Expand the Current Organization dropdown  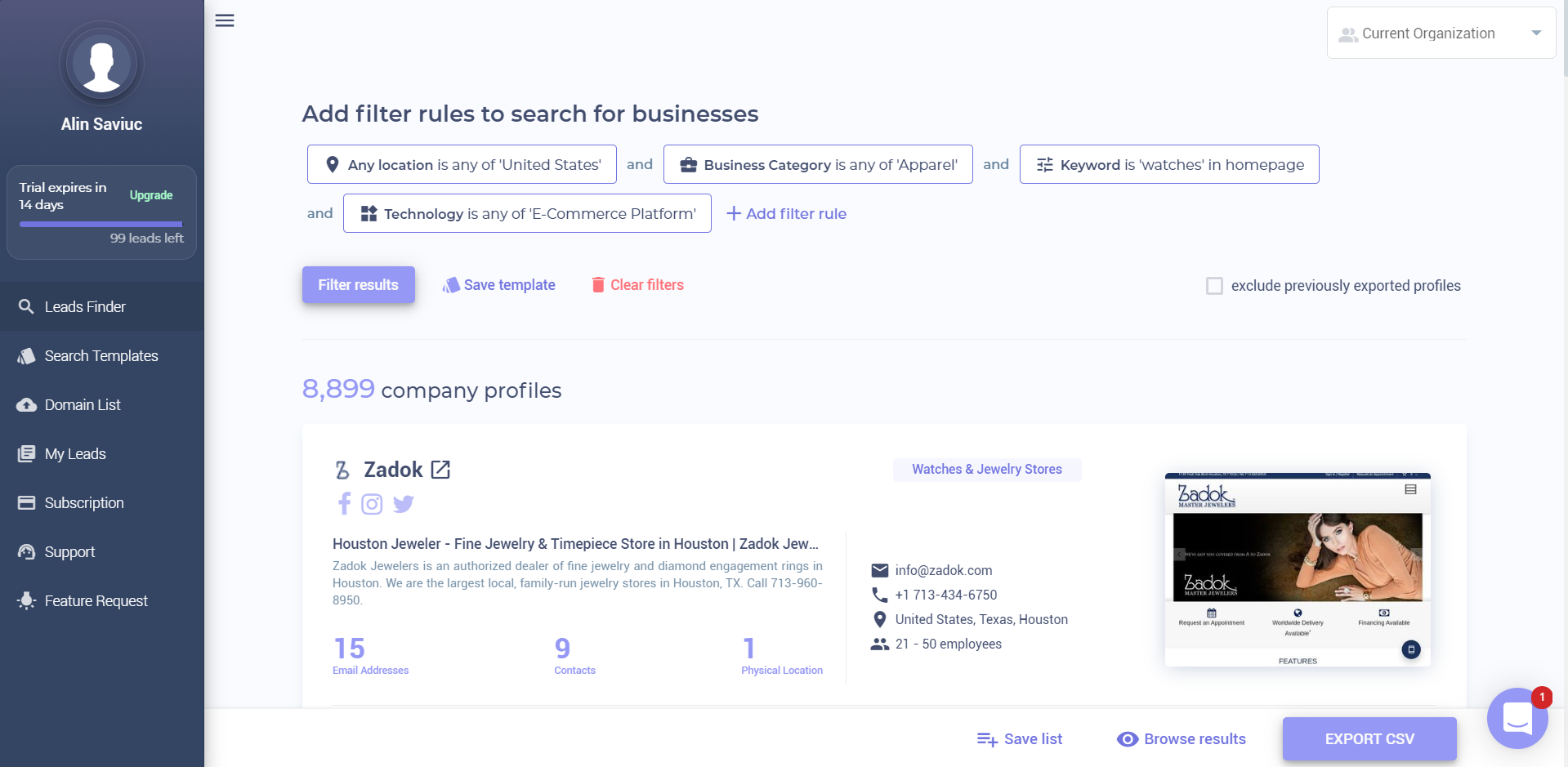[1441, 33]
